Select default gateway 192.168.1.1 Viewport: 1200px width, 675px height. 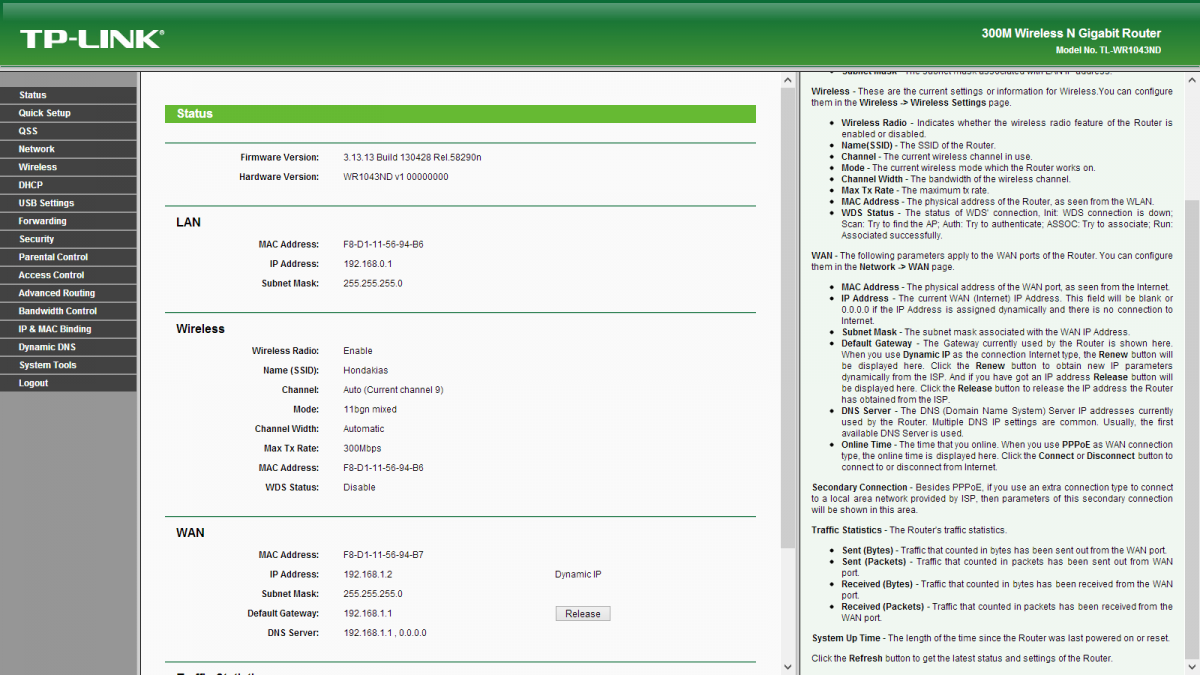tap(368, 614)
